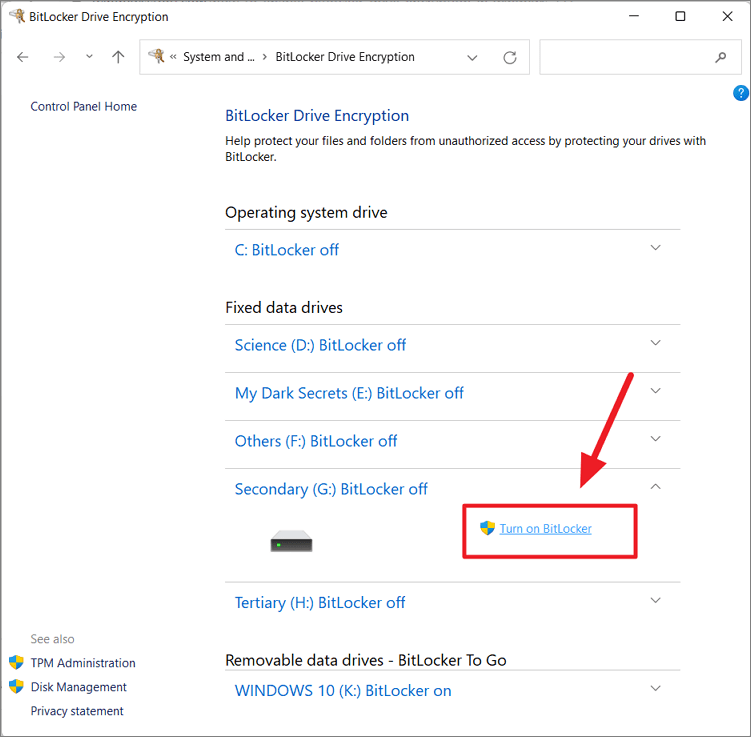Click the Forward navigation arrow
Viewport: 751px width, 737px height.
(x=59, y=57)
